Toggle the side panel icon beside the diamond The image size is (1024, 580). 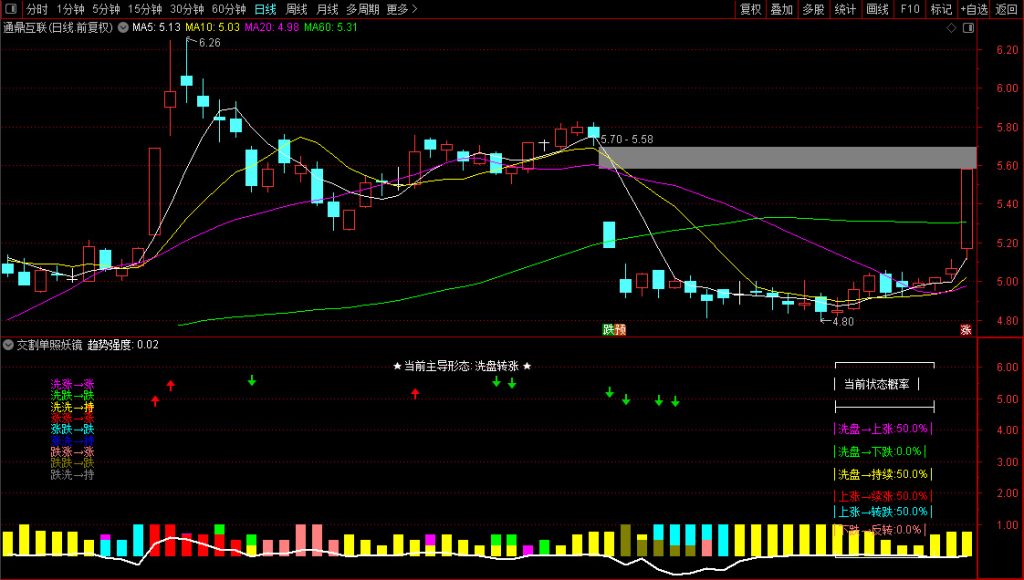tap(968, 28)
